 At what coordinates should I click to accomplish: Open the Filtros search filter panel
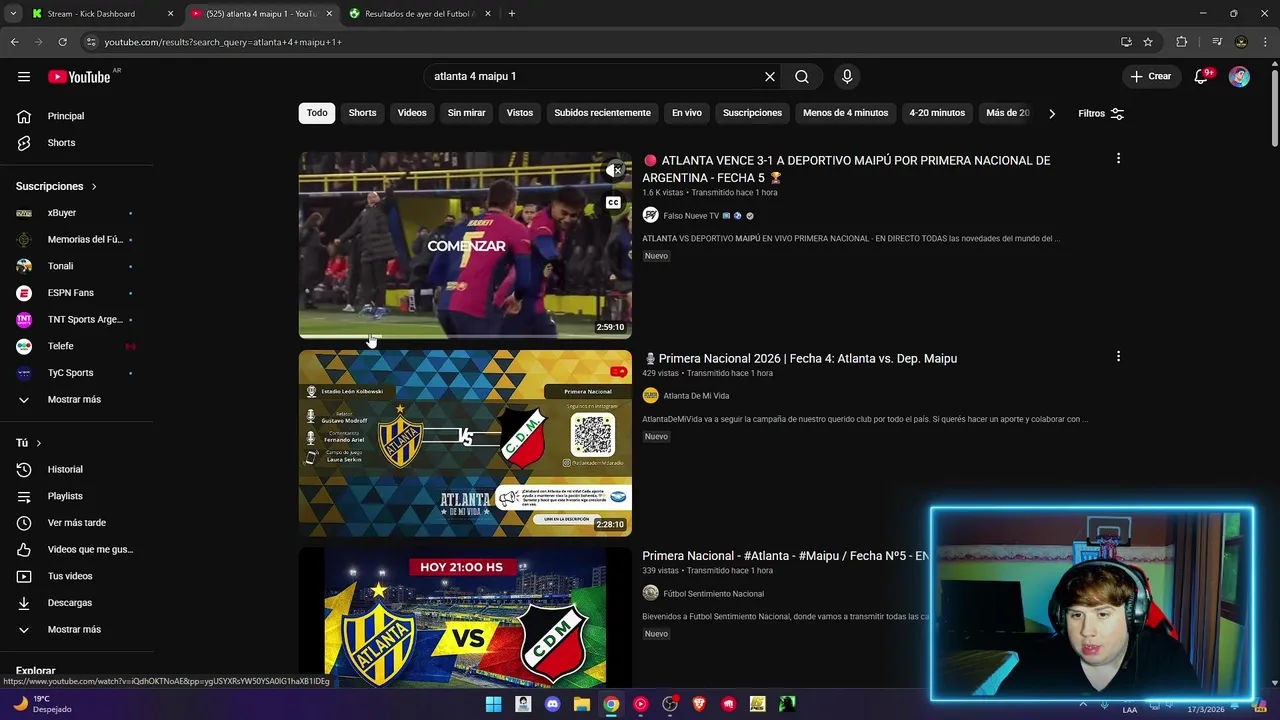click(x=1101, y=114)
